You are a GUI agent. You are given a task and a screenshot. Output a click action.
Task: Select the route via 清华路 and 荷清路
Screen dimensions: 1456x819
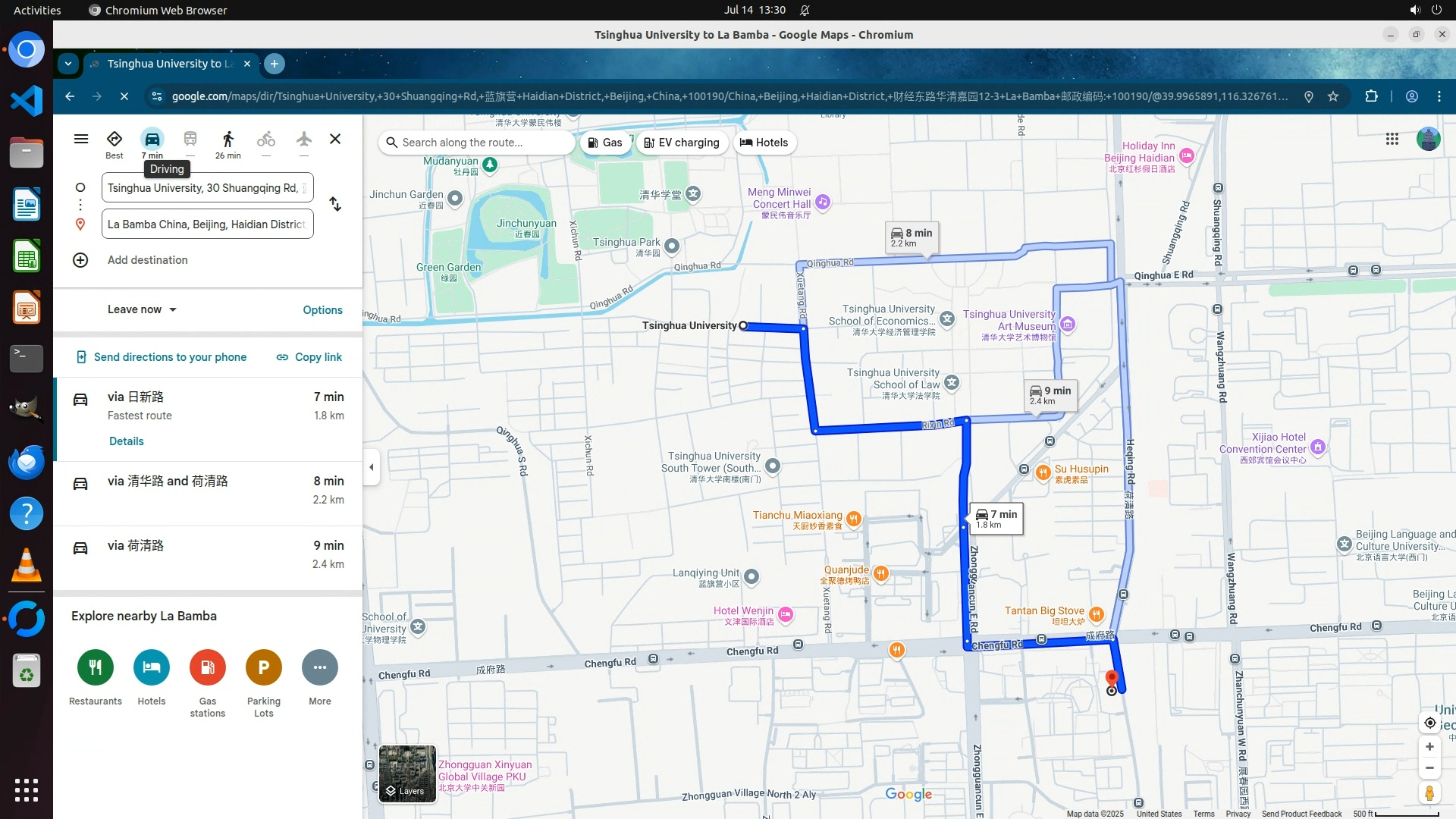208,490
